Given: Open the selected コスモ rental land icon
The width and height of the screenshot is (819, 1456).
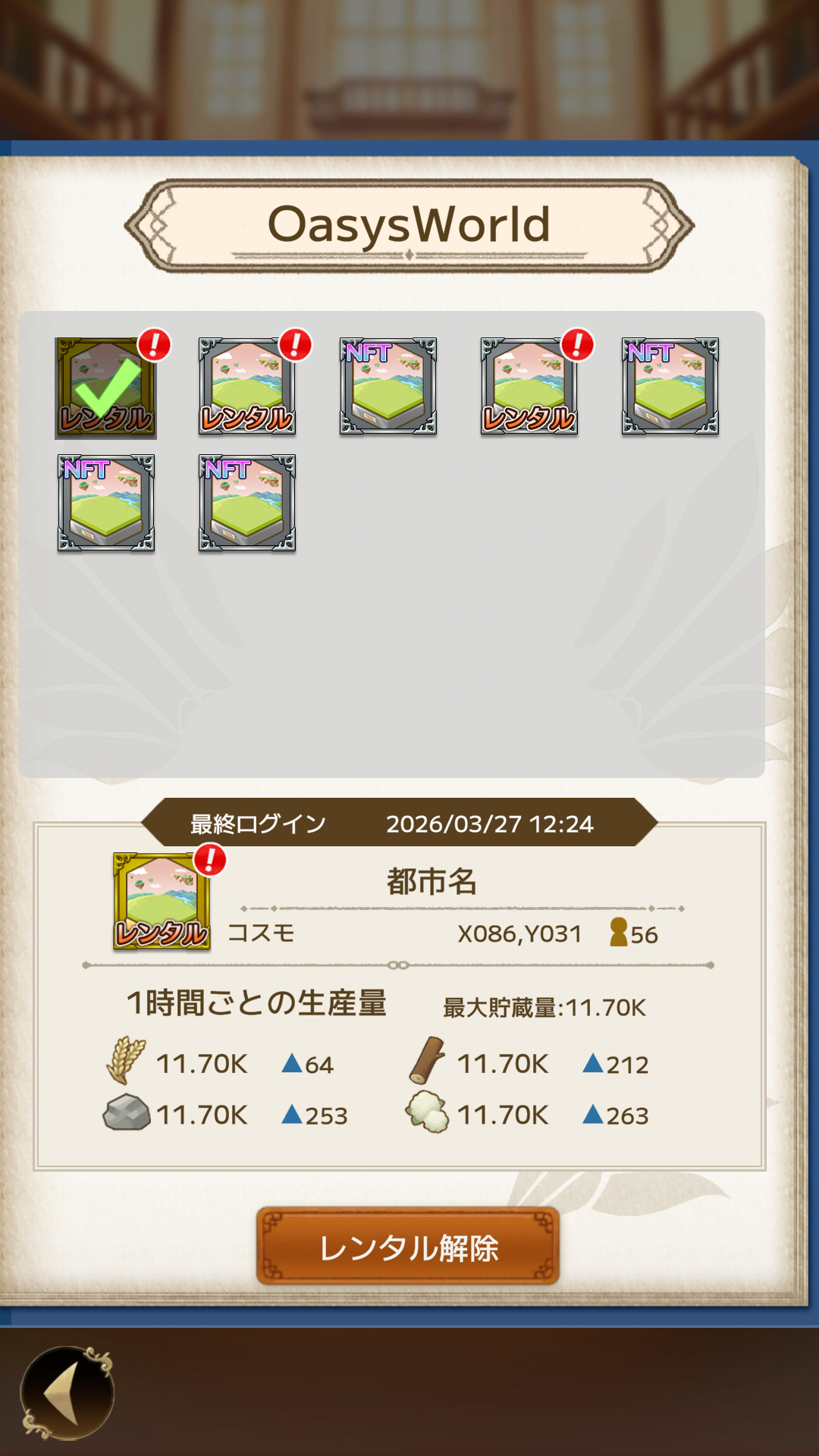Looking at the screenshot, I should click(162, 901).
